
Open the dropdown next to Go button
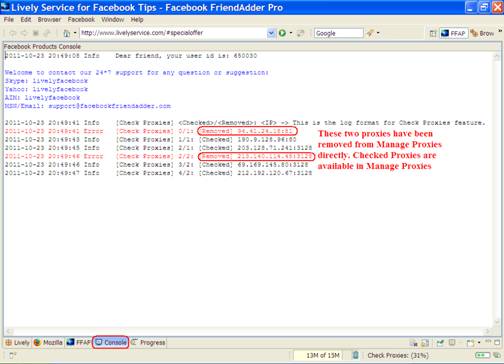(x=291, y=33)
